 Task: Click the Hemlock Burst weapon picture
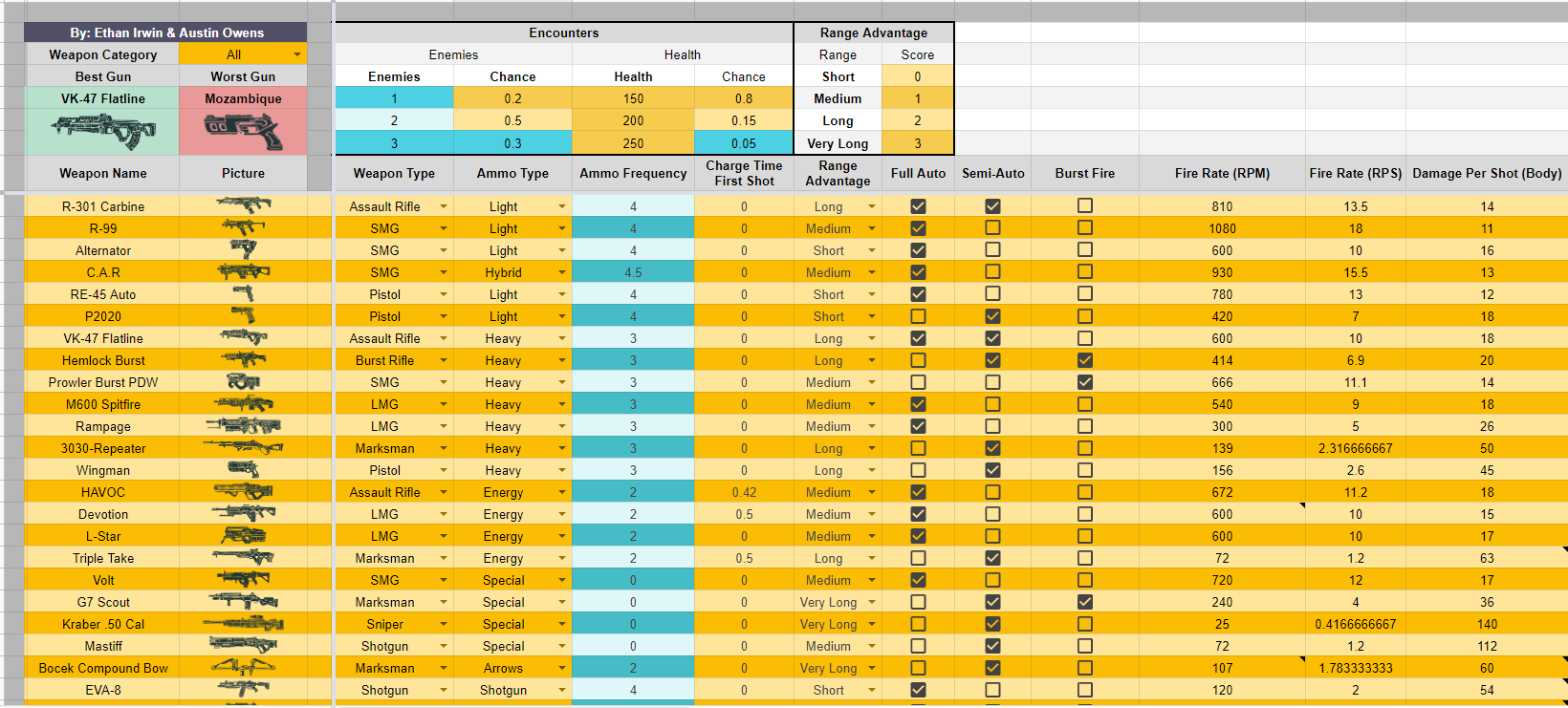[243, 358]
